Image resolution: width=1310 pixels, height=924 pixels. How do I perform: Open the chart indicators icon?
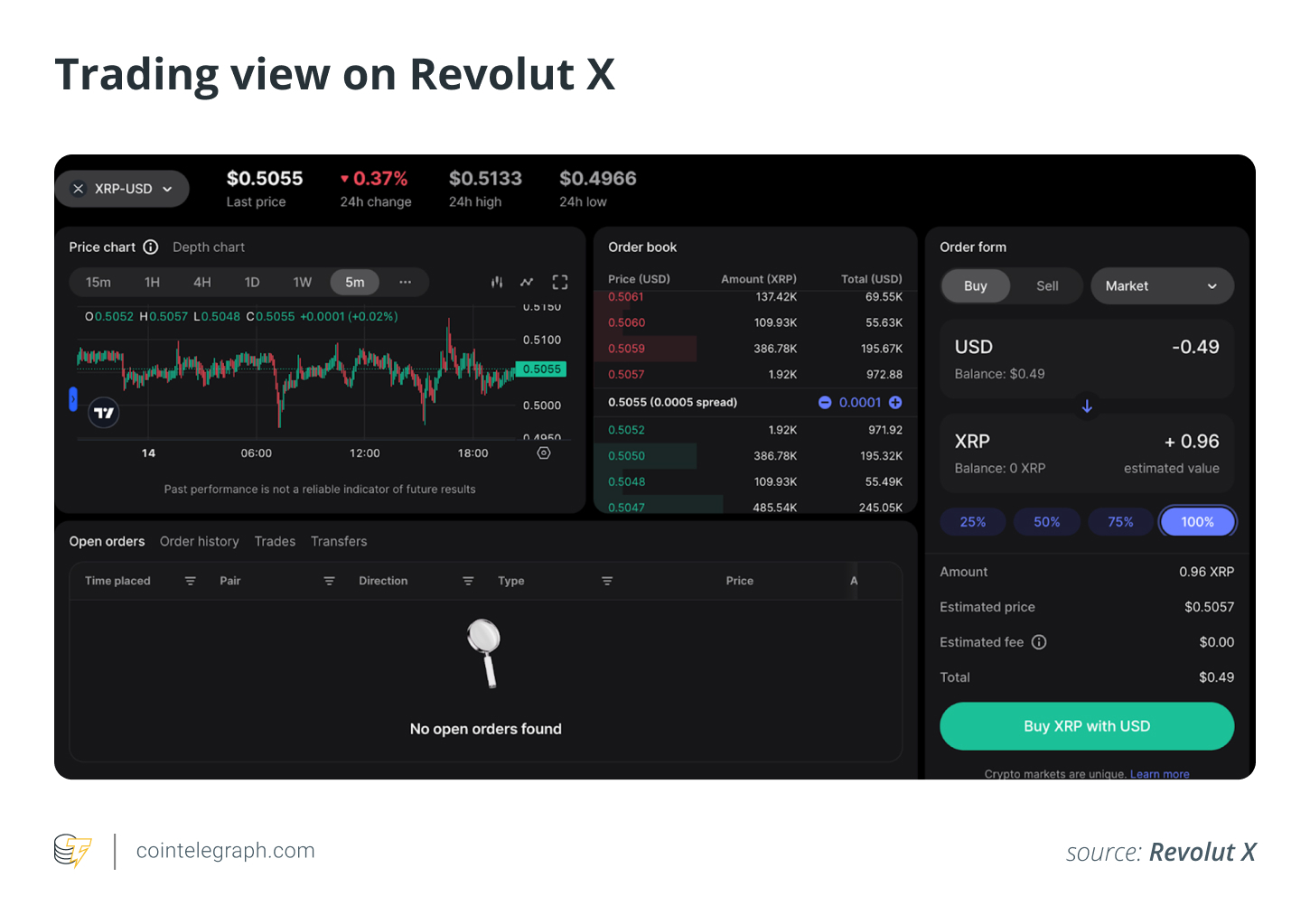pos(527,282)
